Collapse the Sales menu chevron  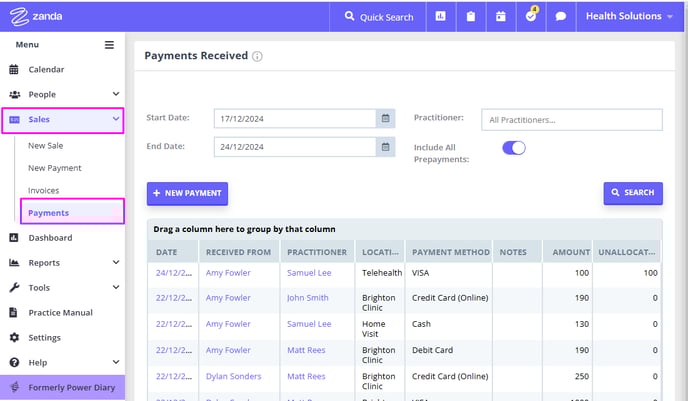(116, 119)
